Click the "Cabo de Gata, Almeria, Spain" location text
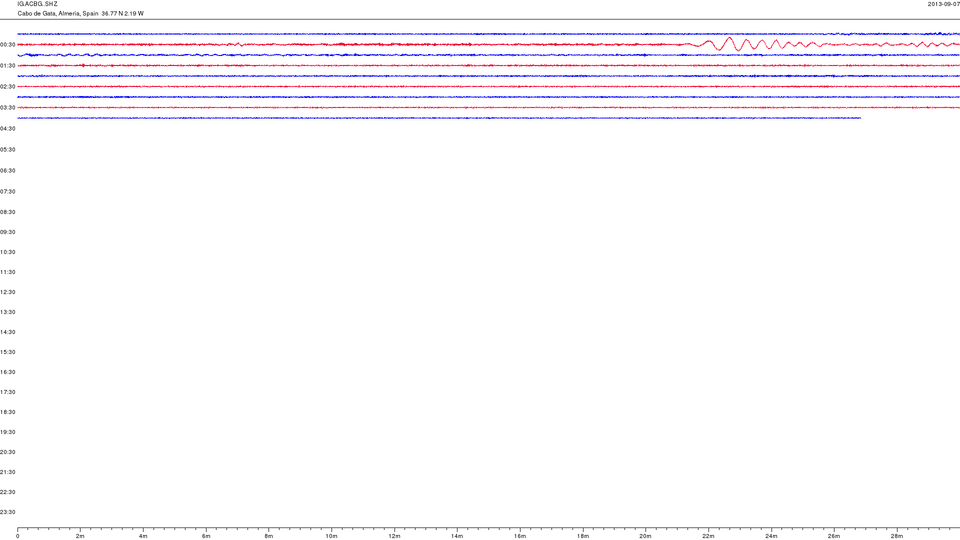Screen dimensions: 960x540 click(58, 13)
